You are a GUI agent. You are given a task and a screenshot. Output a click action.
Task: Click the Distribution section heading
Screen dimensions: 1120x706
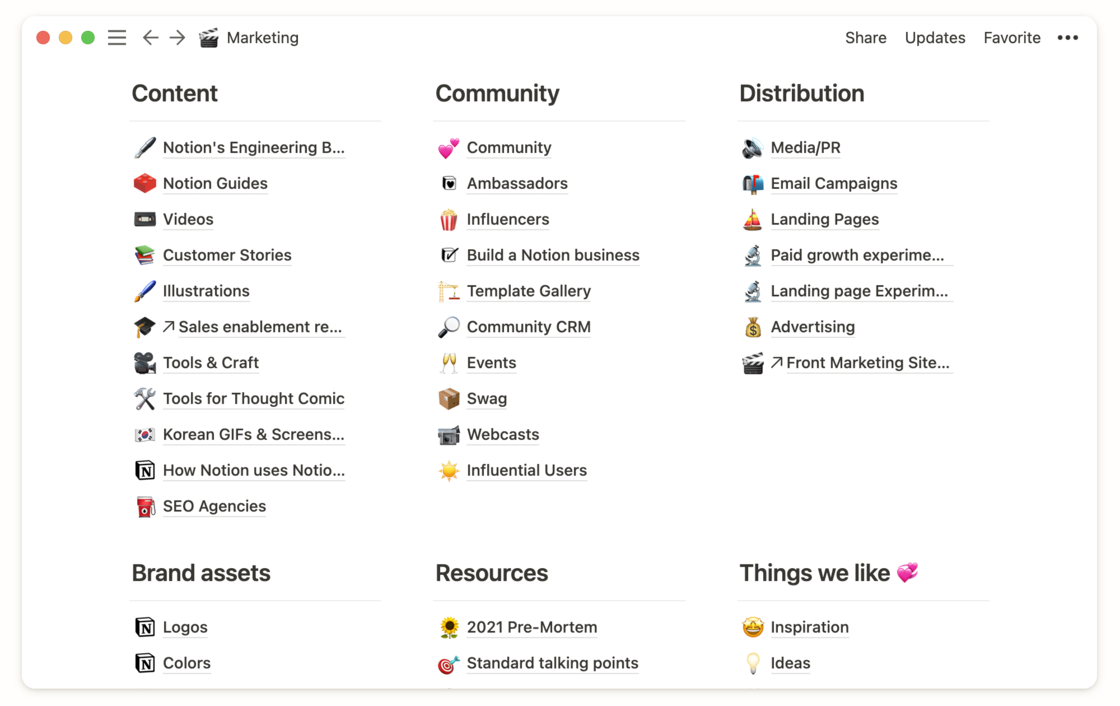[x=801, y=94]
